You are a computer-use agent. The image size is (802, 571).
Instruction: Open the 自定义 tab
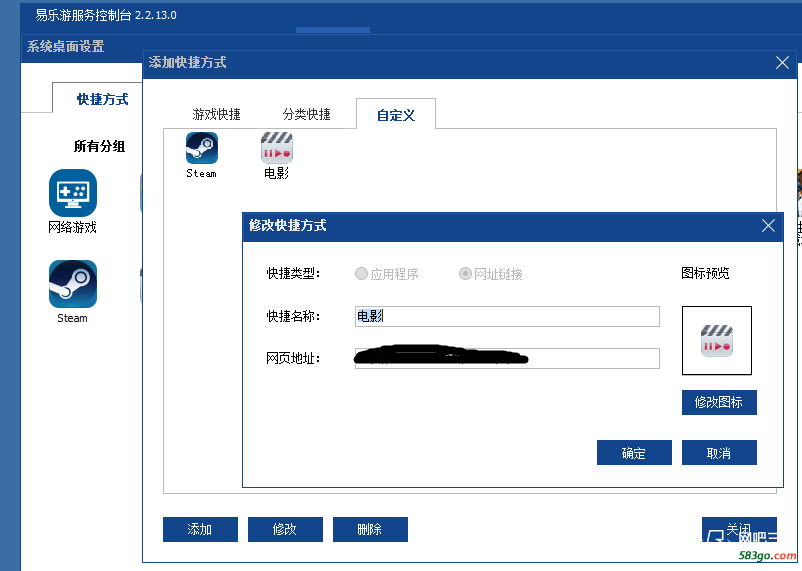pos(395,115)
